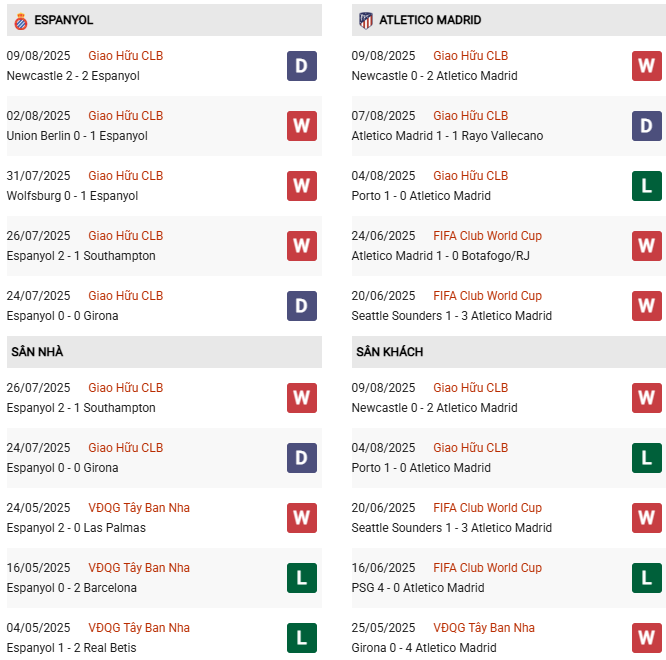
Task: Open the FIFA Club World Cup link dated 24/06/2025
Action: click(487, 236)
